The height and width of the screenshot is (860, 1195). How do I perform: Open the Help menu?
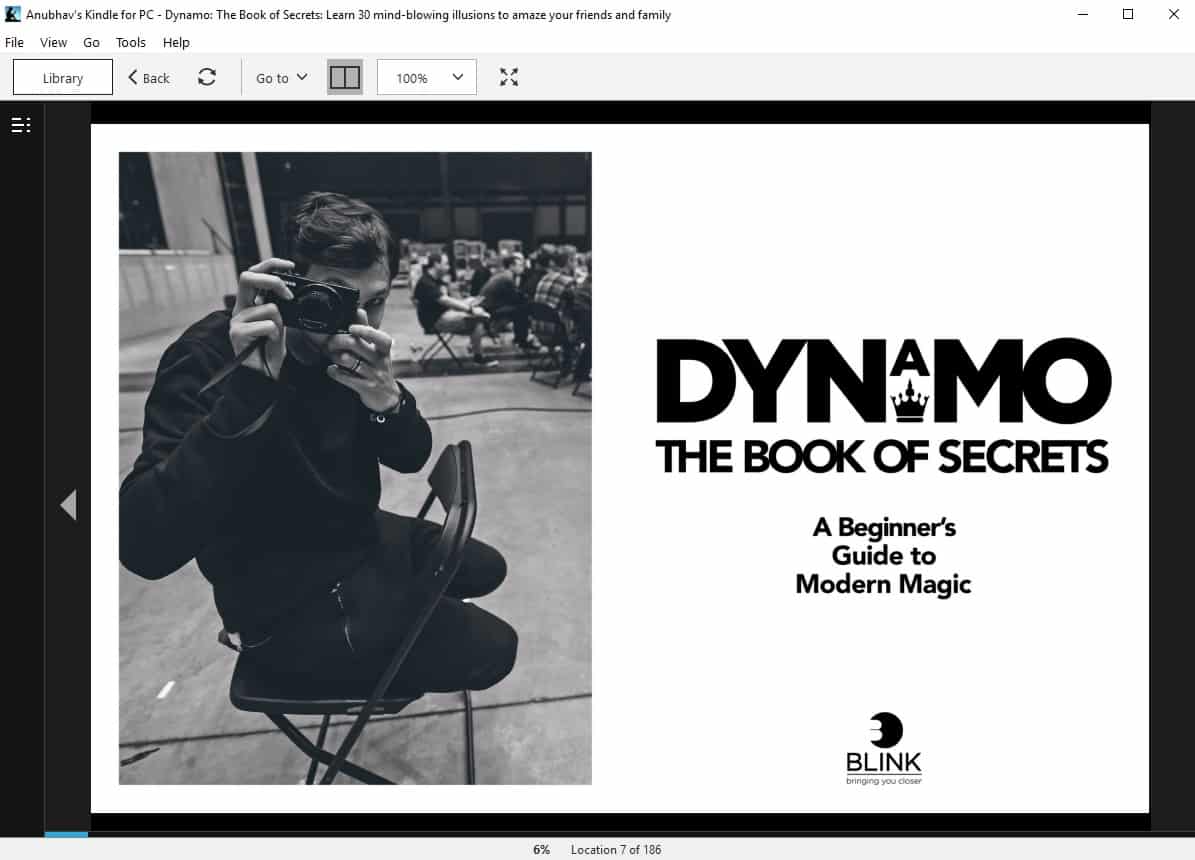[176, 42]
